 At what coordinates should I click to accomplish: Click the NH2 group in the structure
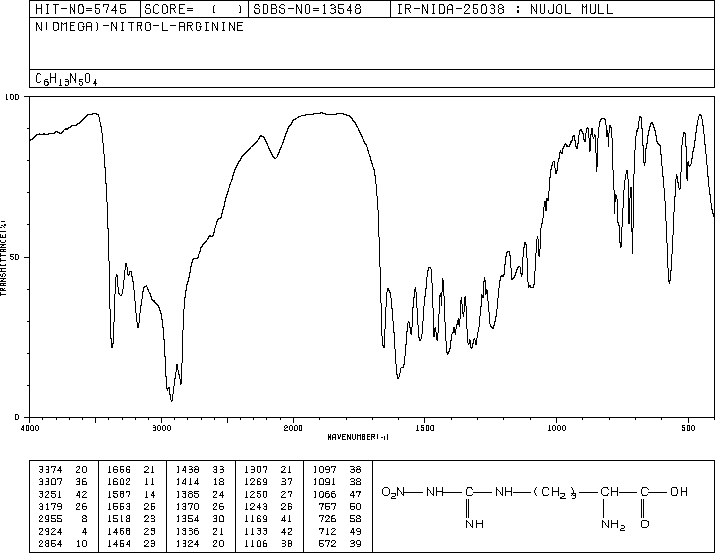613,525
